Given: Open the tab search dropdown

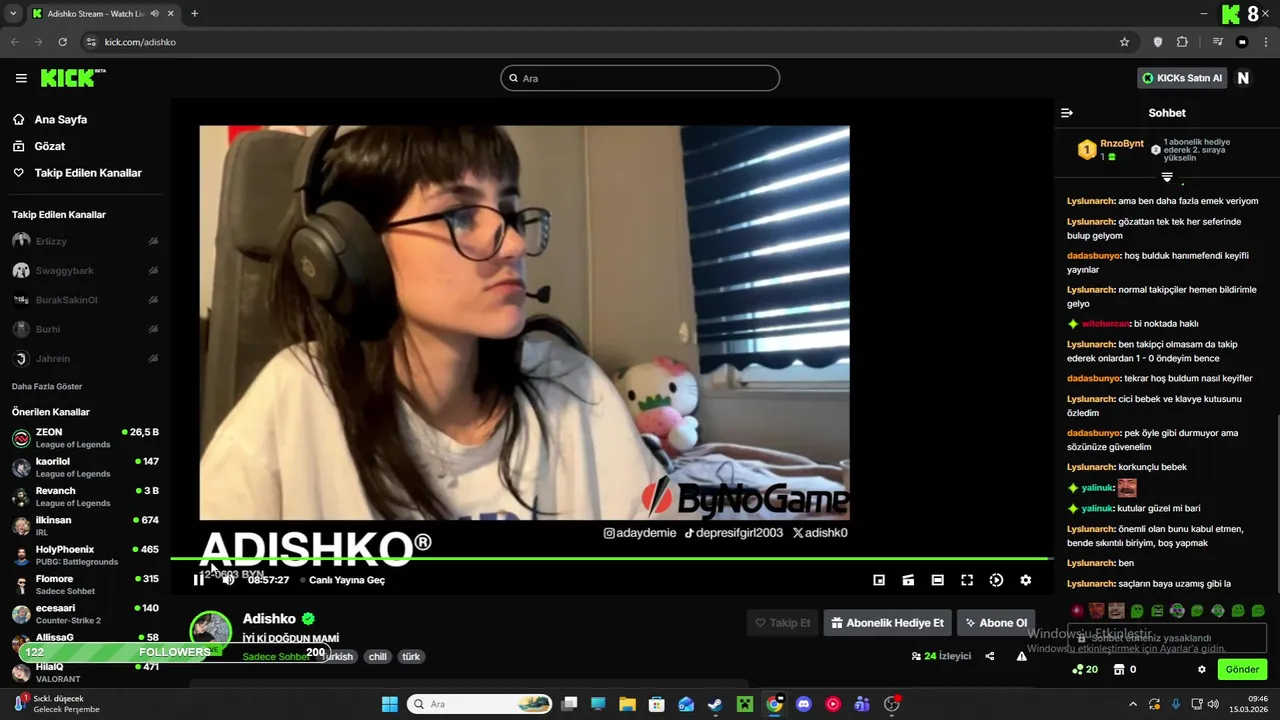Looking at the screenshot, I should click(x=13, y=13).
